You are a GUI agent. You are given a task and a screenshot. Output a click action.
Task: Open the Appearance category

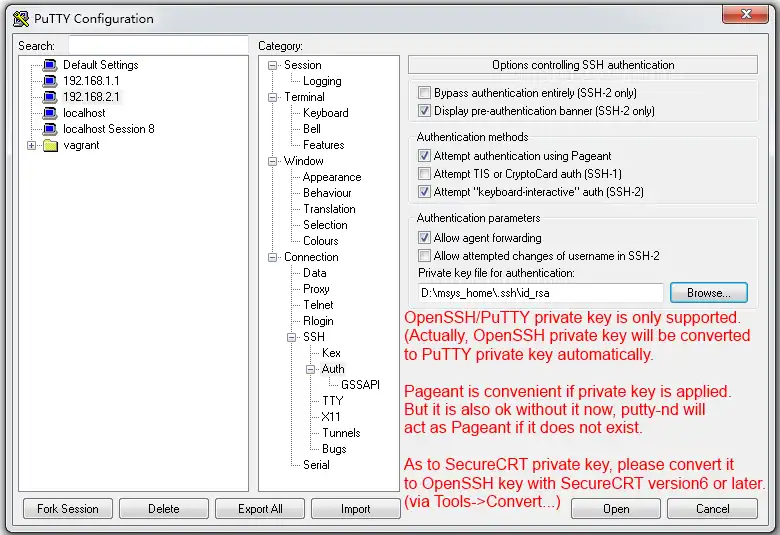tap(332, 177)
